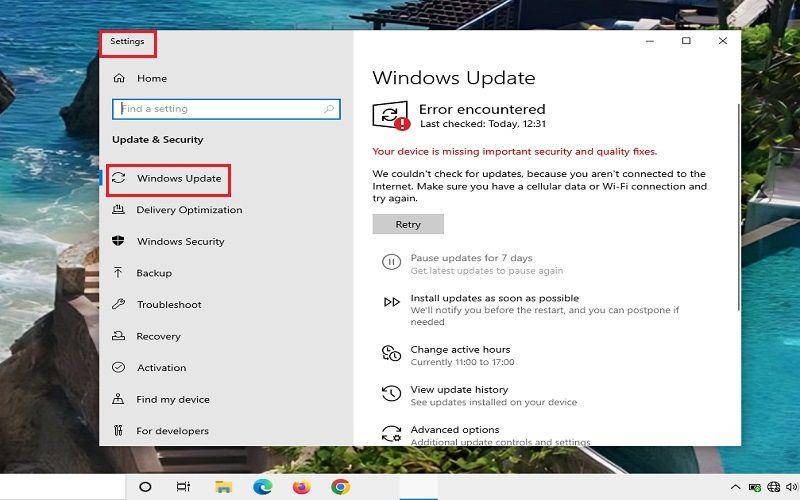Screen dimensions: 800x500
Task: Click the Backup arrow icon
Action: pos(118,272)
